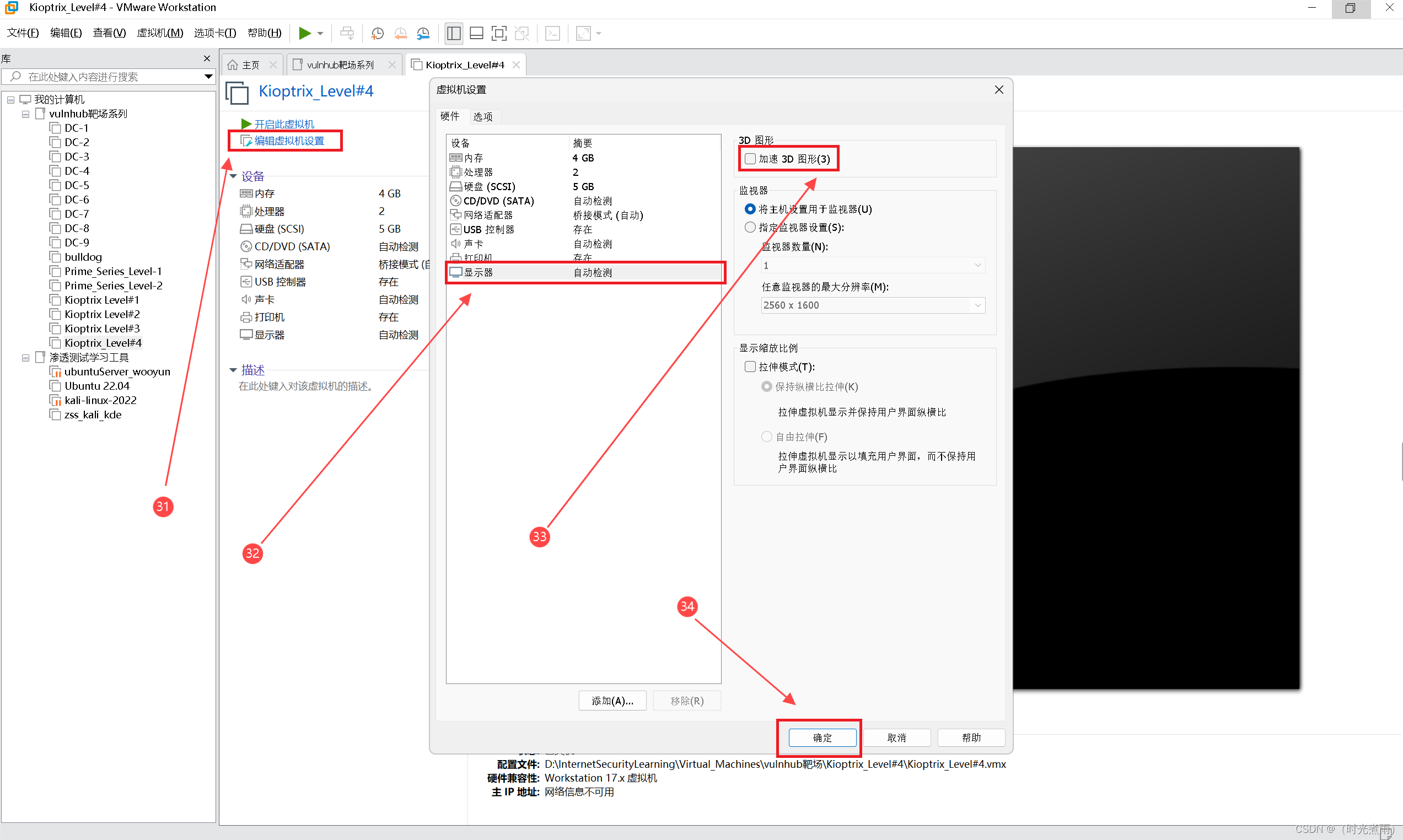The image size is (1403, 840).
Task: Select kali-linux-2022 virtual machine
Action: point(100,400)
